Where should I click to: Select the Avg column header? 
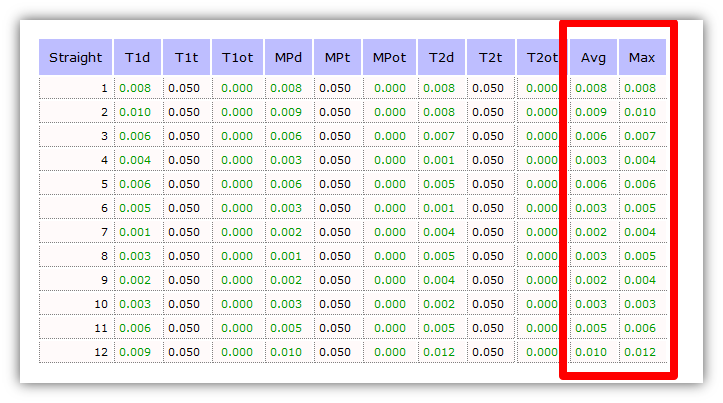593,57
